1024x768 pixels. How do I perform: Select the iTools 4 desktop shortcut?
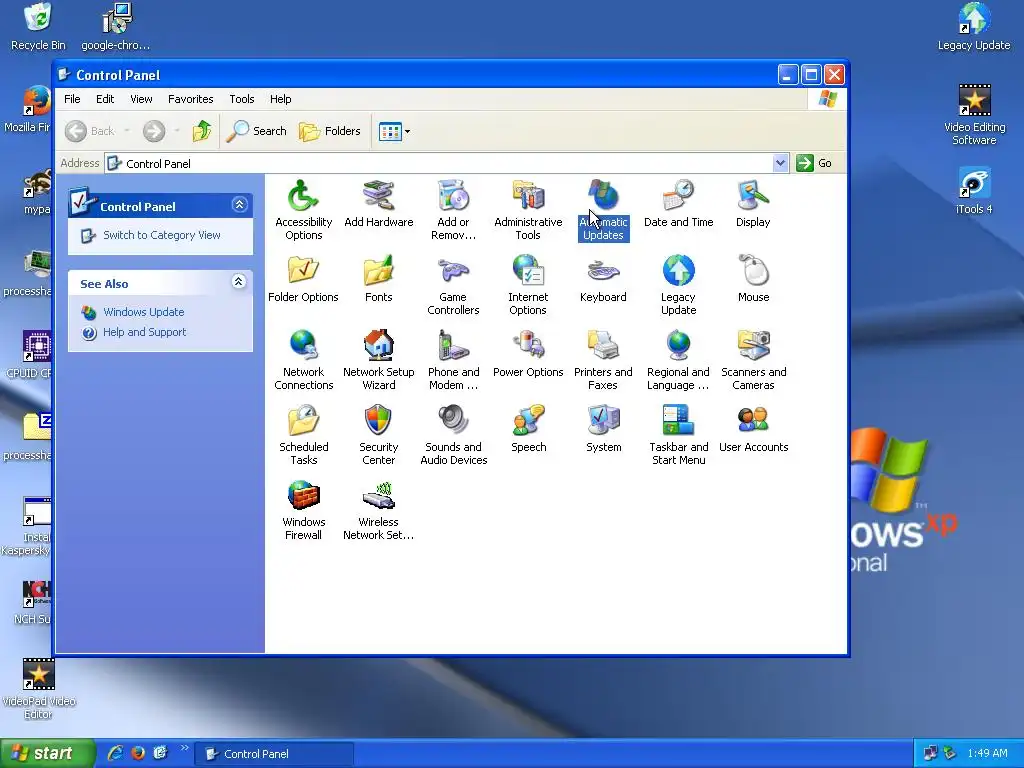pyautogui.click(x=974, y=191)
